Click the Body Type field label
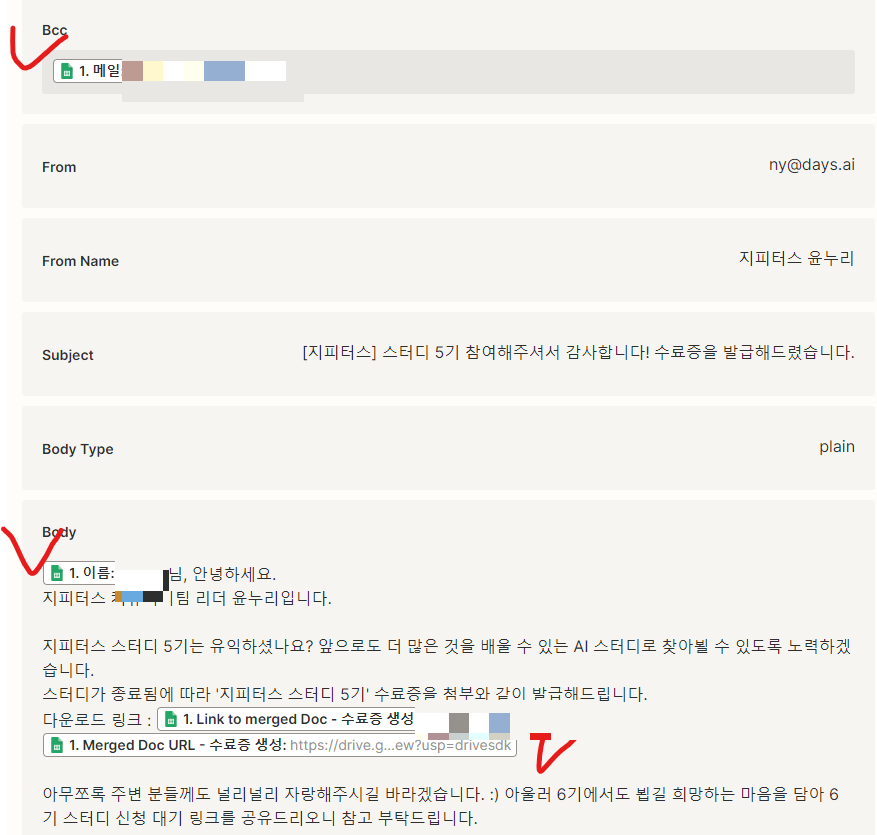Screen dimensions: 877x835 (78, 449)
